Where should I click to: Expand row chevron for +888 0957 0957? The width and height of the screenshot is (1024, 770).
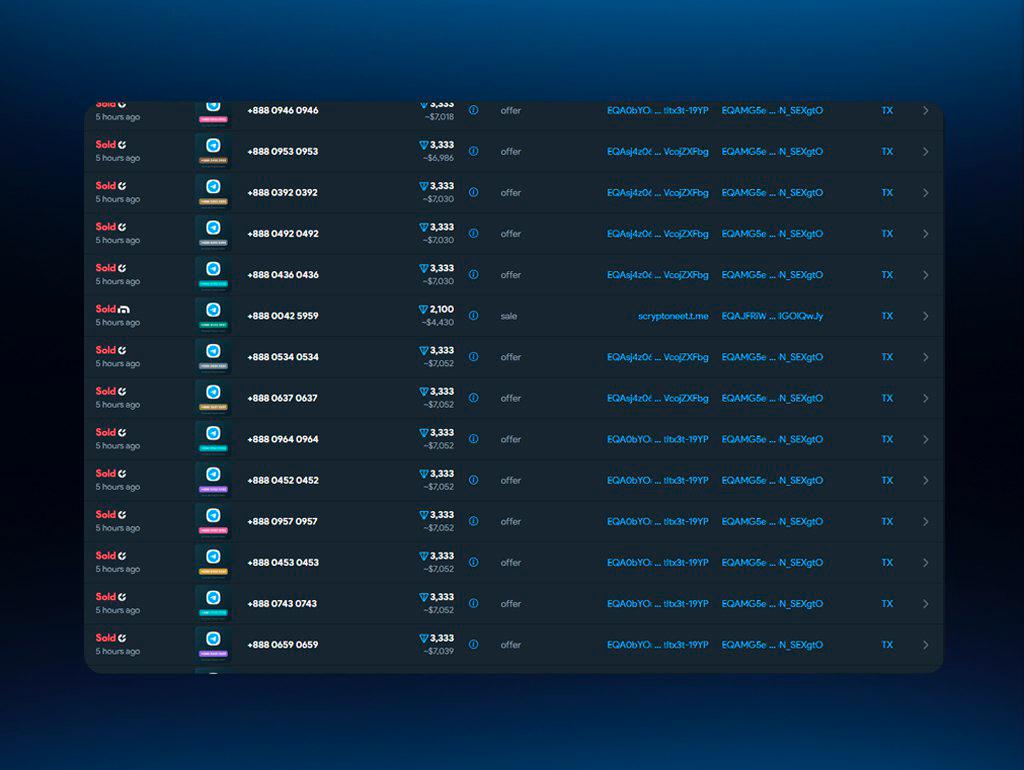pos(925,521)
